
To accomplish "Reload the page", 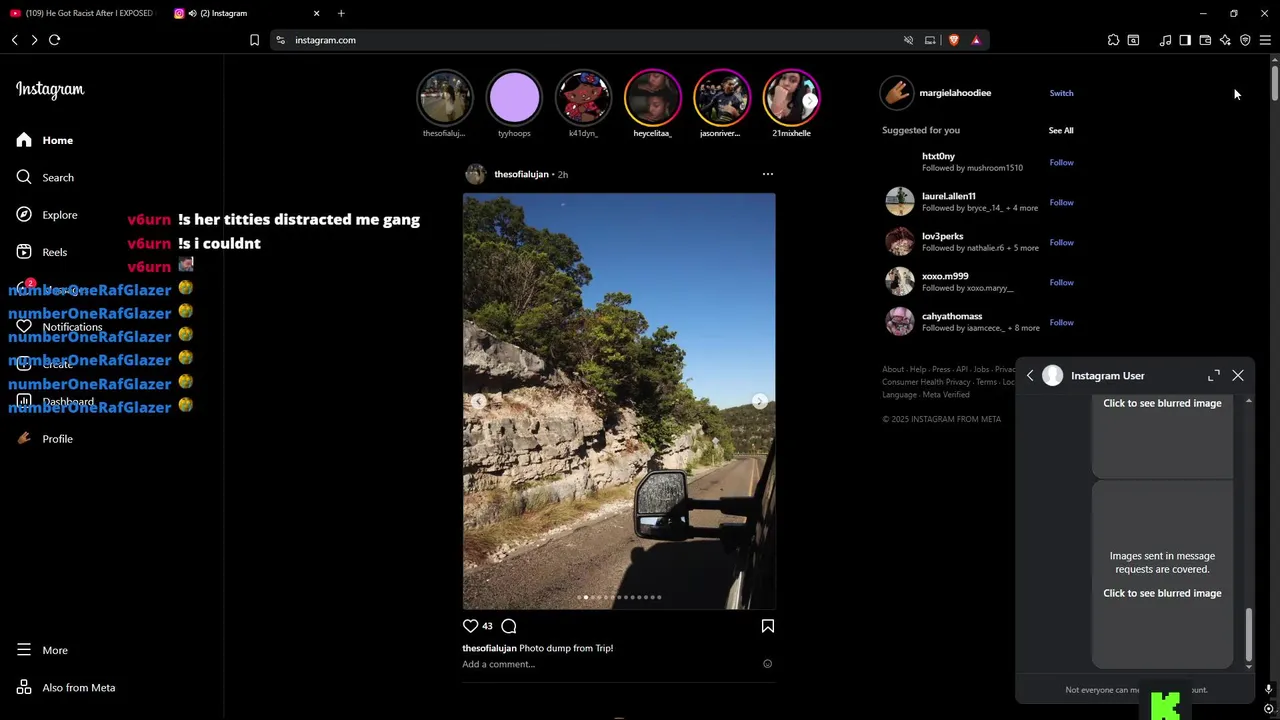I will pyautogui.click(x=55, y=40).
